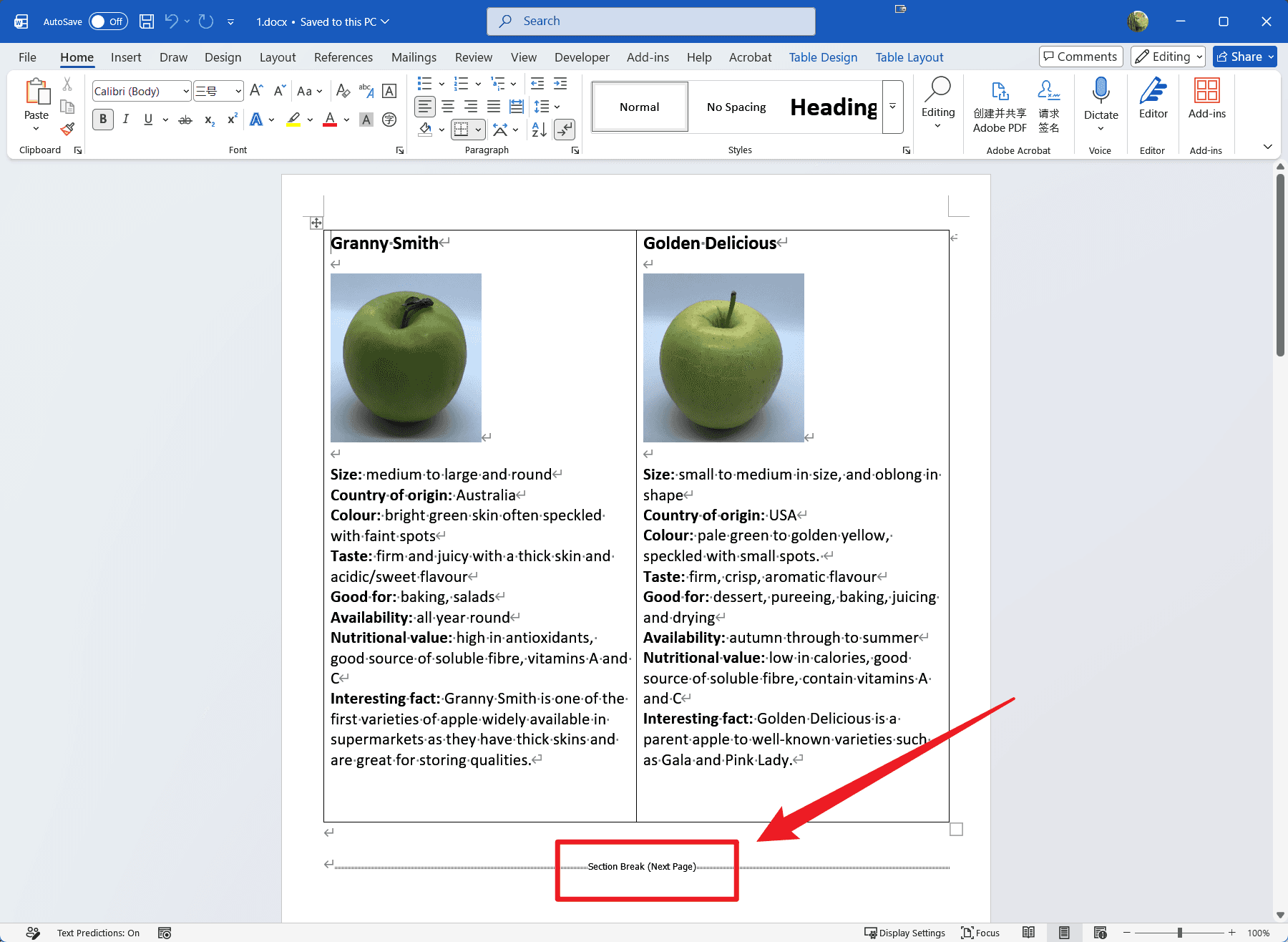Align the paragraph to the right
Image resolution: width=1288 pixels, height=942 pixels.
(471, 107)
